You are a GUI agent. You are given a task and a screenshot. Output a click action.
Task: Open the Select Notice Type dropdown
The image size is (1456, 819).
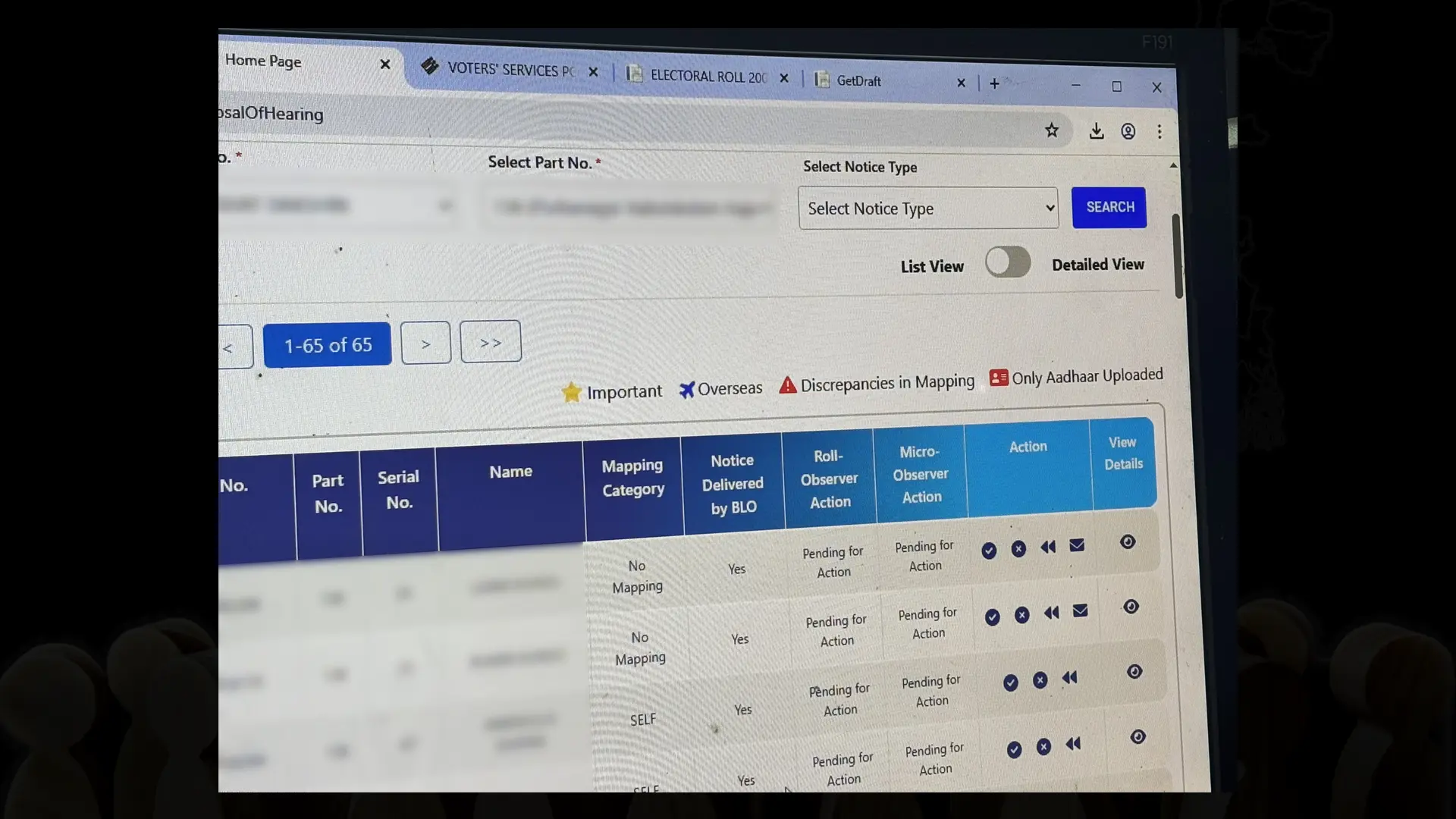coord(927,209)
